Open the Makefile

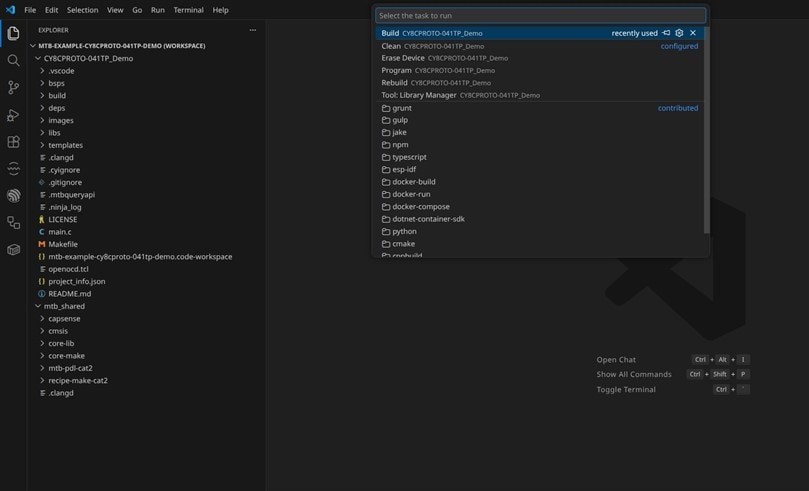[x=147, y=244]
